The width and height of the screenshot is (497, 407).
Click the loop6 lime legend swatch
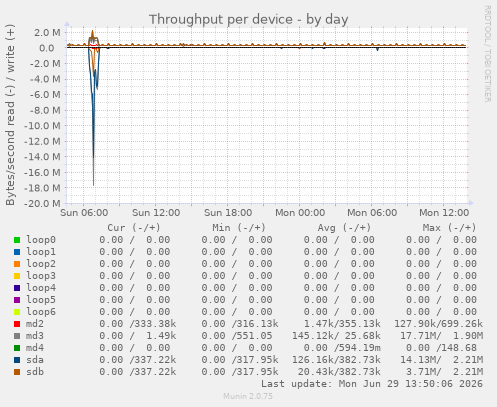point(17,312)
